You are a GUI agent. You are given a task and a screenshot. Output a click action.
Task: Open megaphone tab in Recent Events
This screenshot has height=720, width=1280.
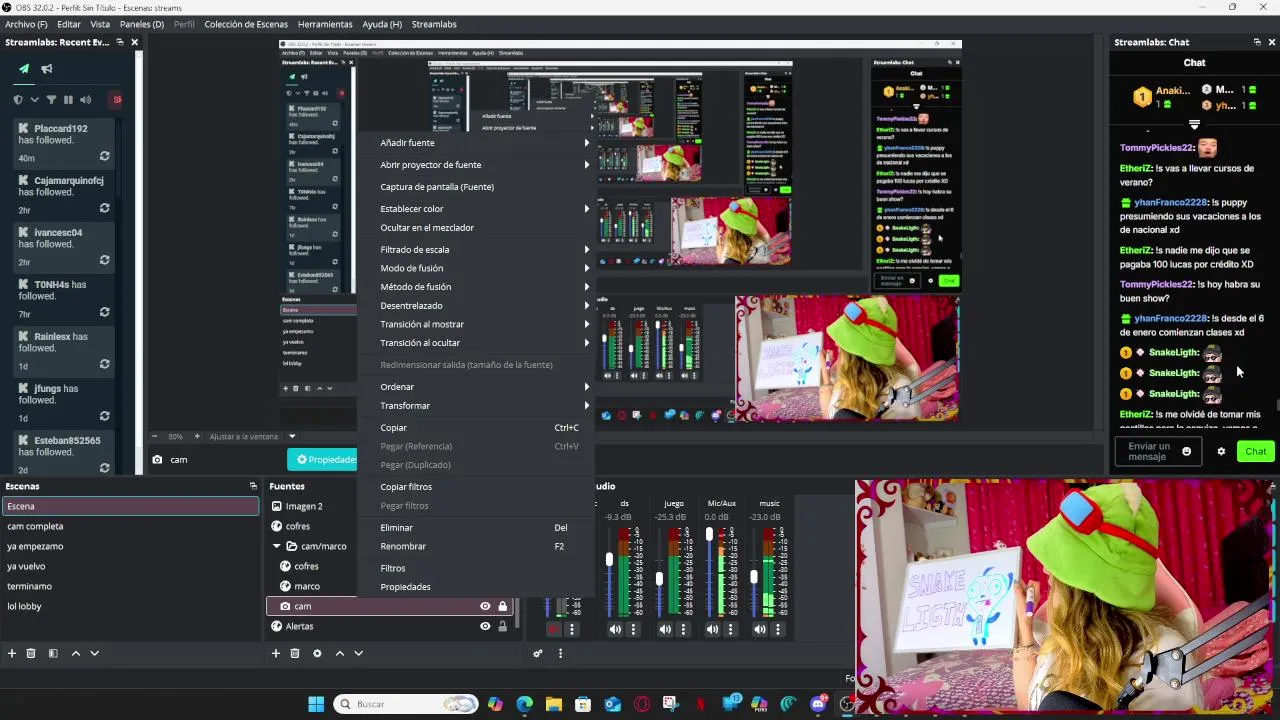(47, 69)
